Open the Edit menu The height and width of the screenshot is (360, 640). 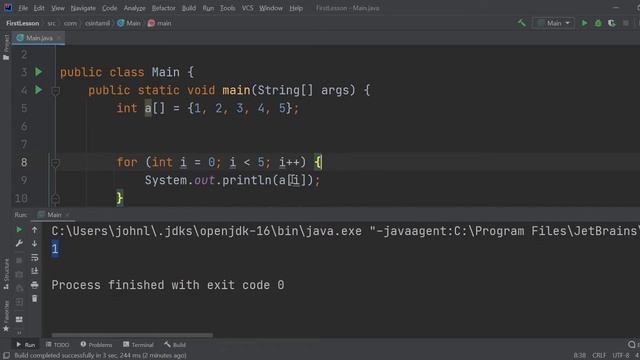coord(39,8)
